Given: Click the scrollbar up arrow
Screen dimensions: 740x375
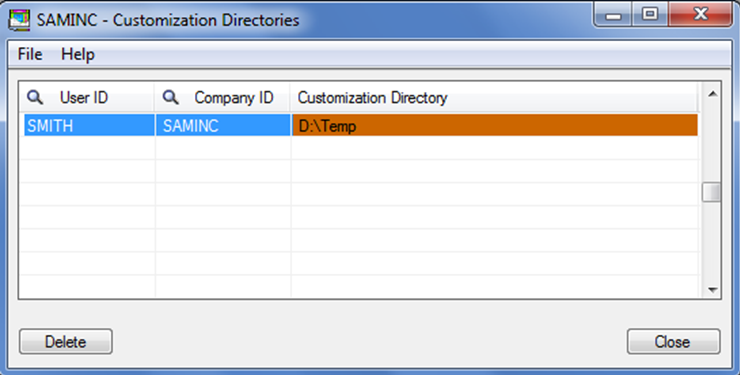Looking at the screenshot, I should (712, 94).
